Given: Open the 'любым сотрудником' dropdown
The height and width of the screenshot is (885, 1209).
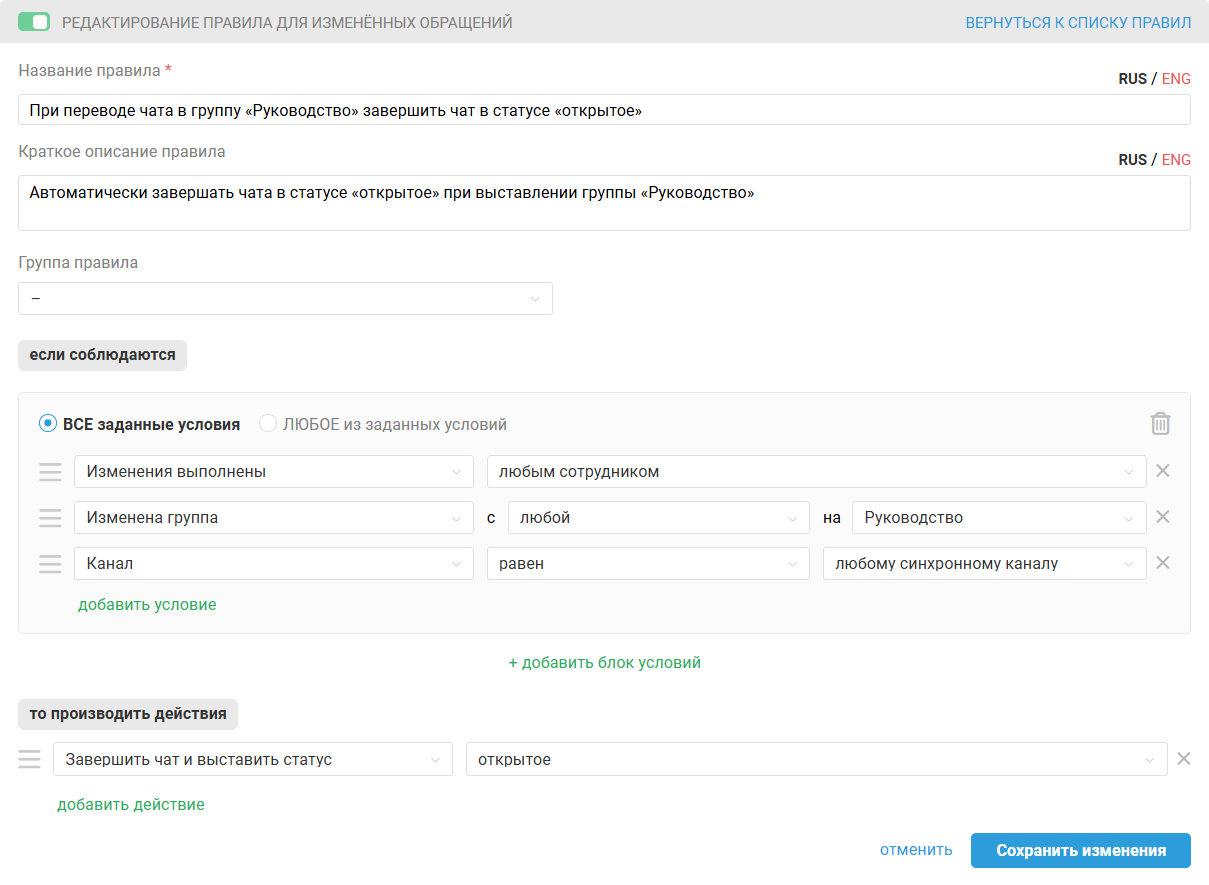Looking at the screenshot, I should pyautogui.click(x=816, y=472).
